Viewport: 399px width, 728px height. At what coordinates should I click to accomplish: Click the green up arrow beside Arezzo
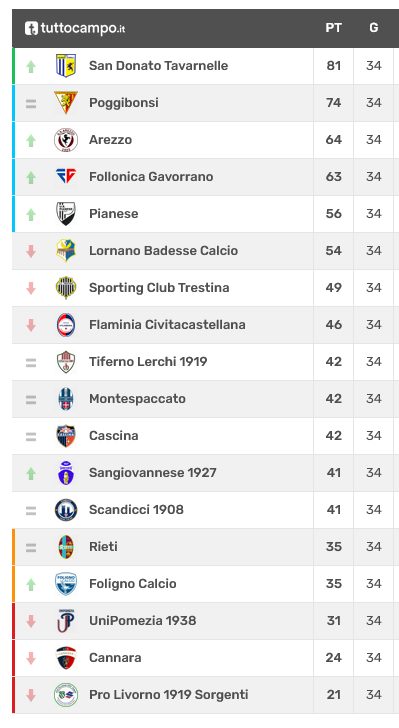[x=31, y=140]
